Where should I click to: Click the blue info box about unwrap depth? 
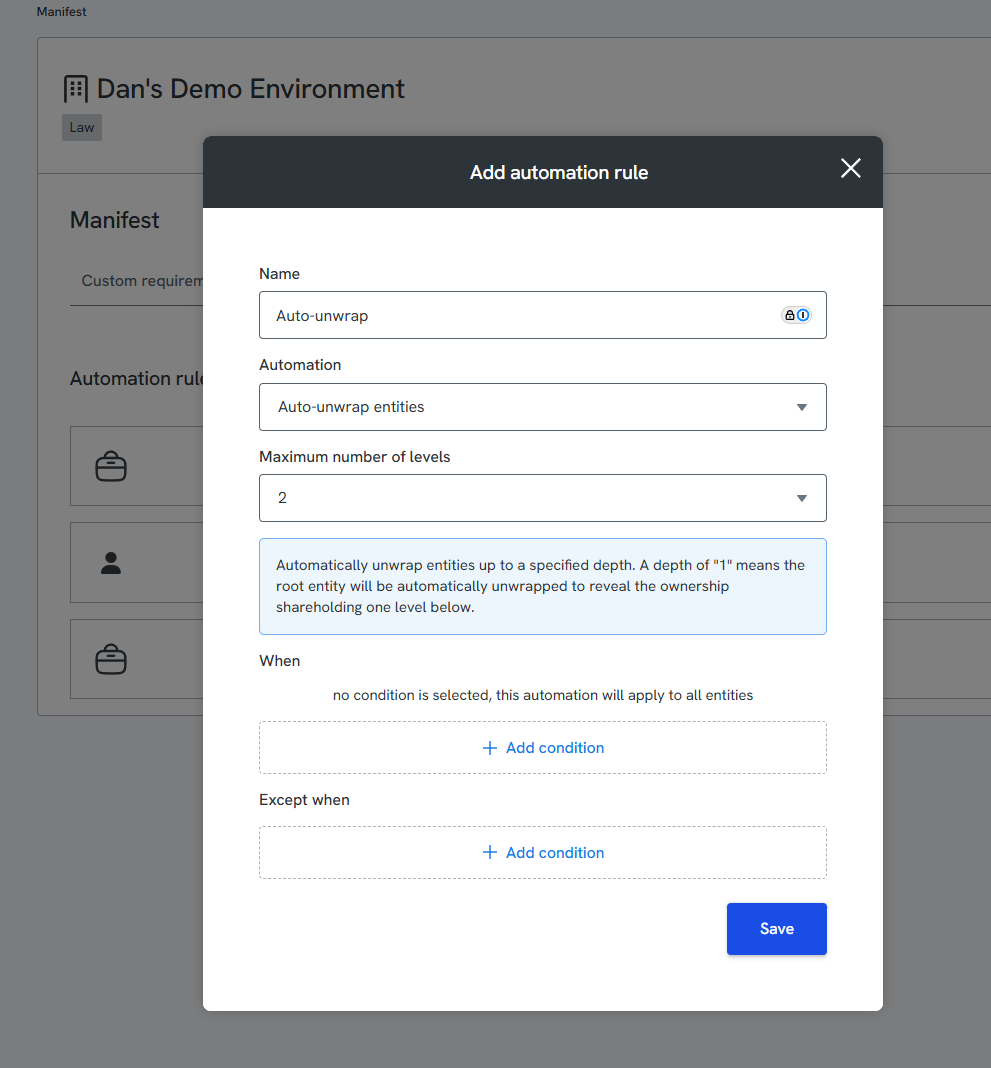pyautogui.click(x=542, y=586)
